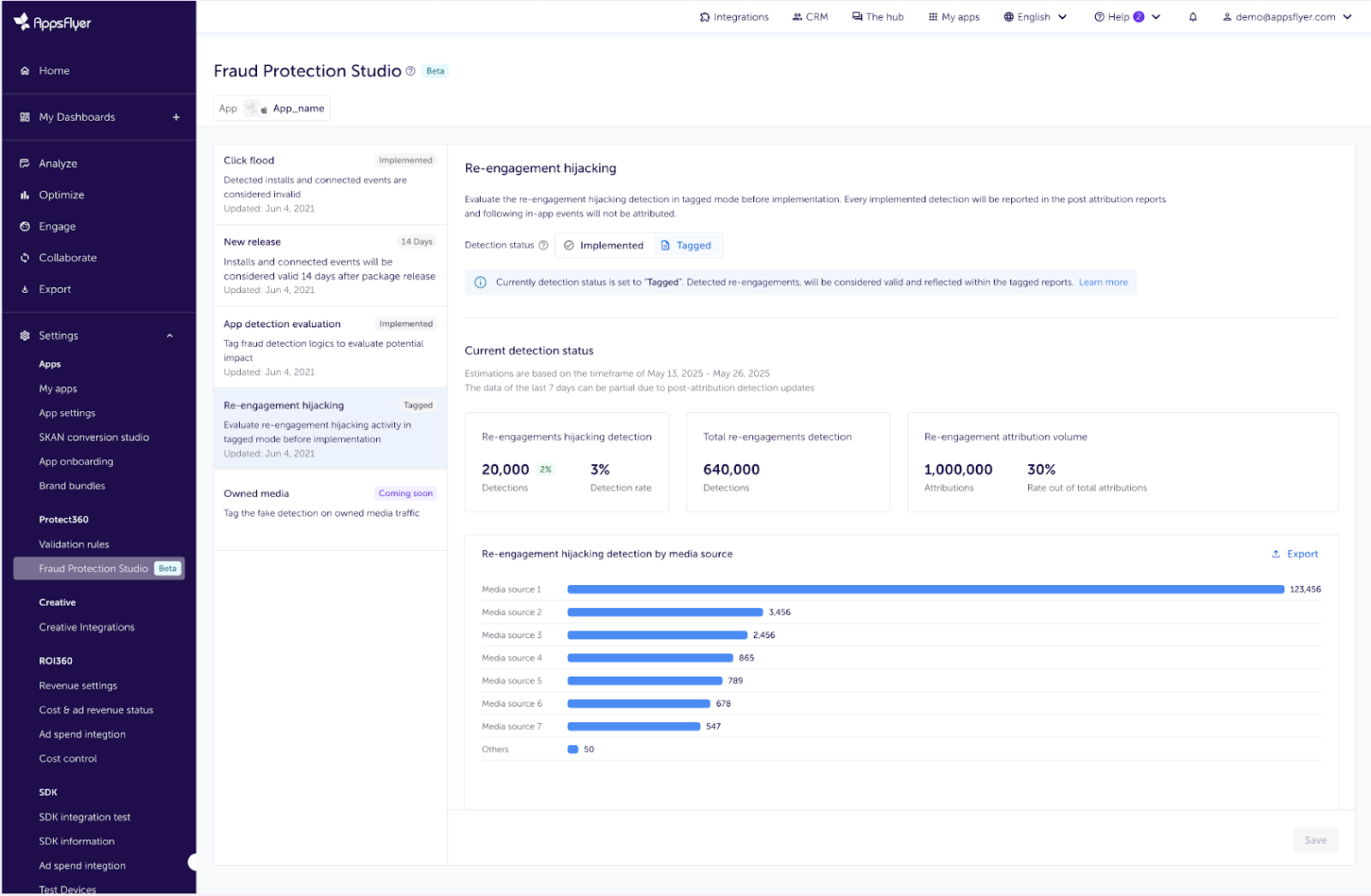Open Brand bundles
The width and height of the screenshot is (1371, 896).
[x=72, y=487]
